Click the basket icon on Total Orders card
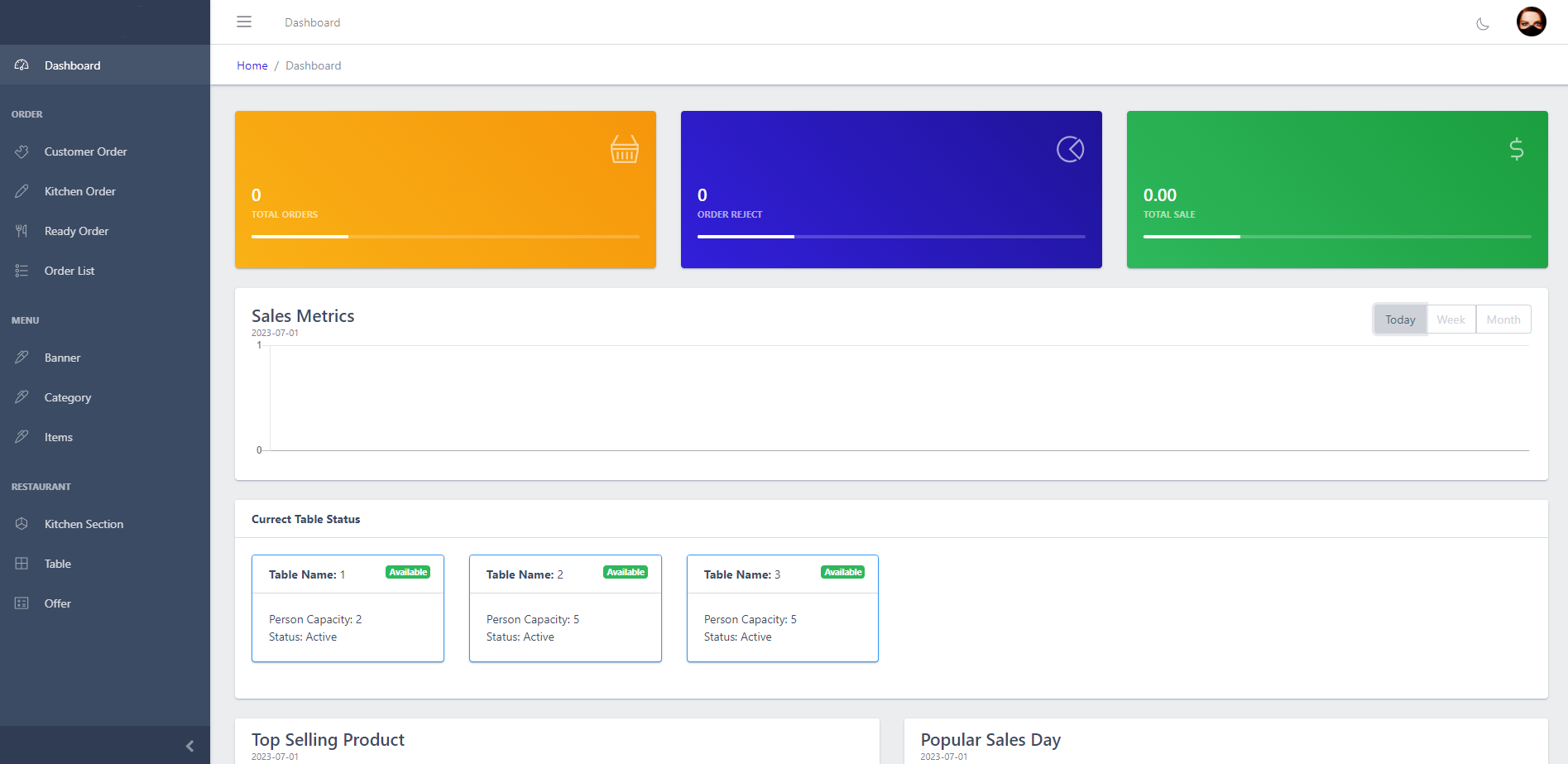 click(x=625, y=149)
